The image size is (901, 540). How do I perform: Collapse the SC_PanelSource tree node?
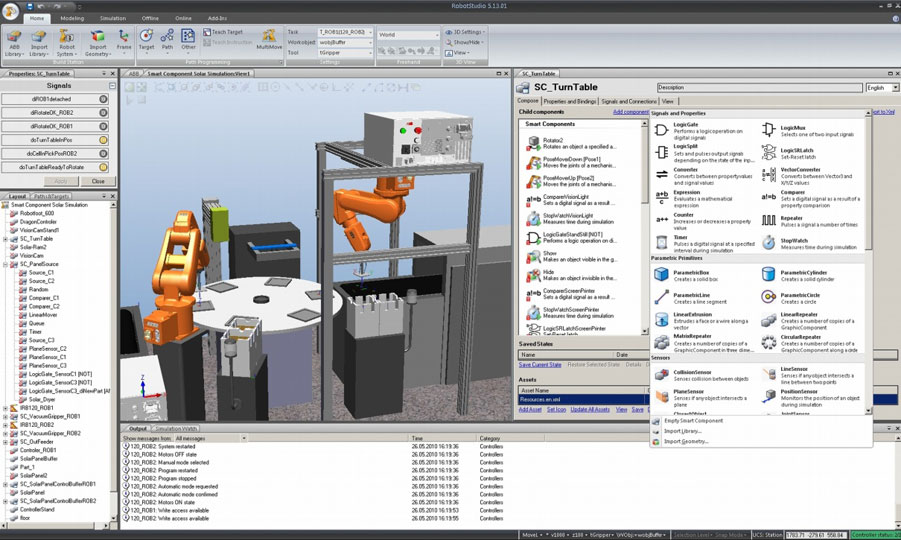(5, 265)
